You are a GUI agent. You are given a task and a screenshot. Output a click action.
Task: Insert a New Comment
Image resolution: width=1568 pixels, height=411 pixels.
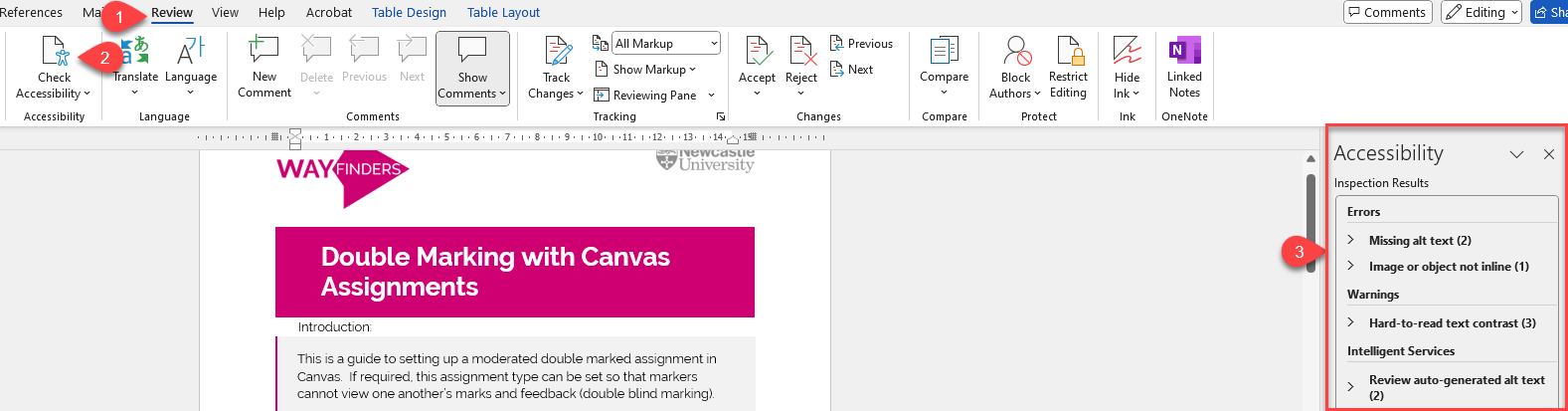[x=263, y=52]
